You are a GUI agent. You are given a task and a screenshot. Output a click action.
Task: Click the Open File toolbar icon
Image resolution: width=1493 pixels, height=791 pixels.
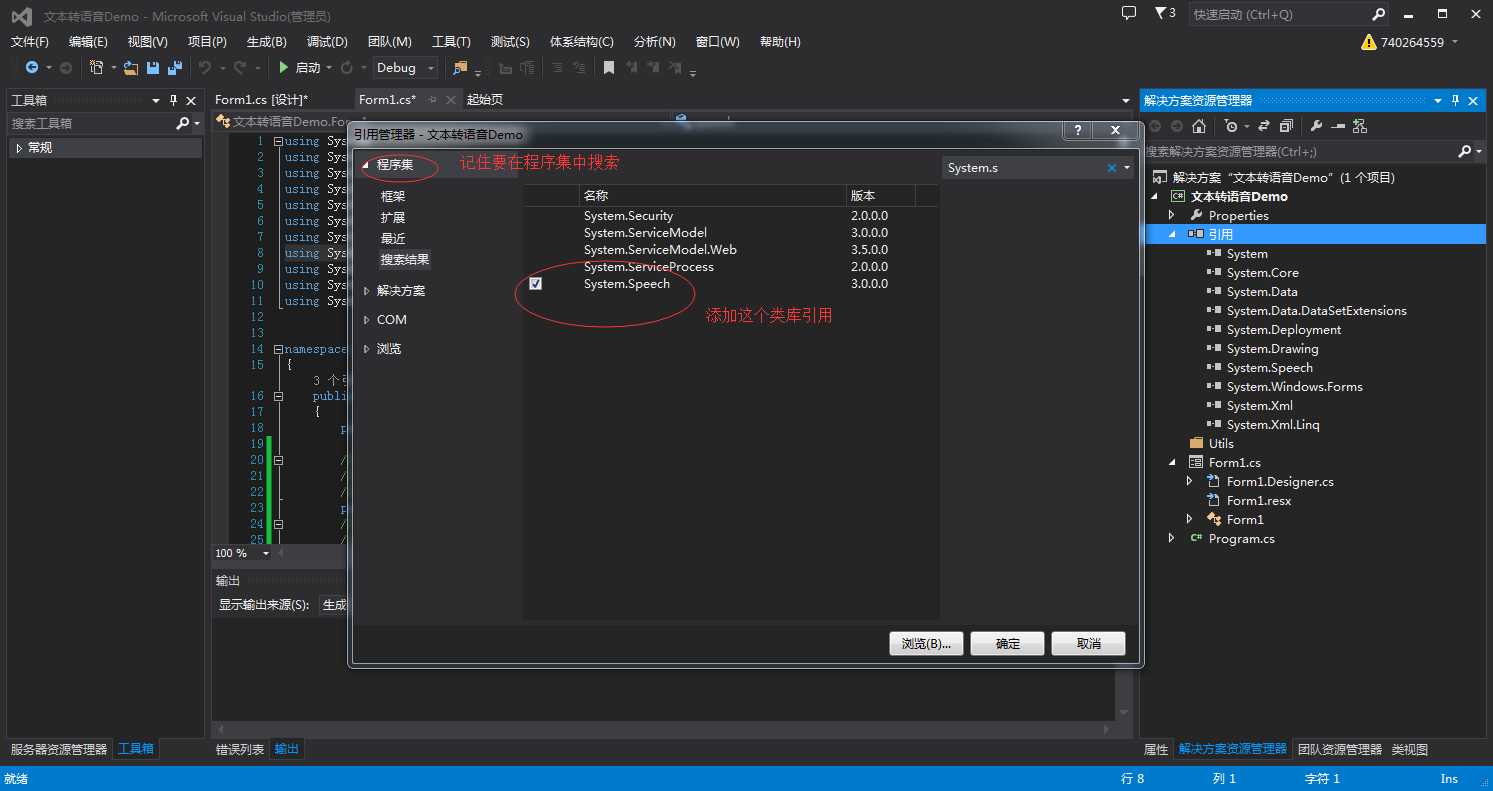131,68
